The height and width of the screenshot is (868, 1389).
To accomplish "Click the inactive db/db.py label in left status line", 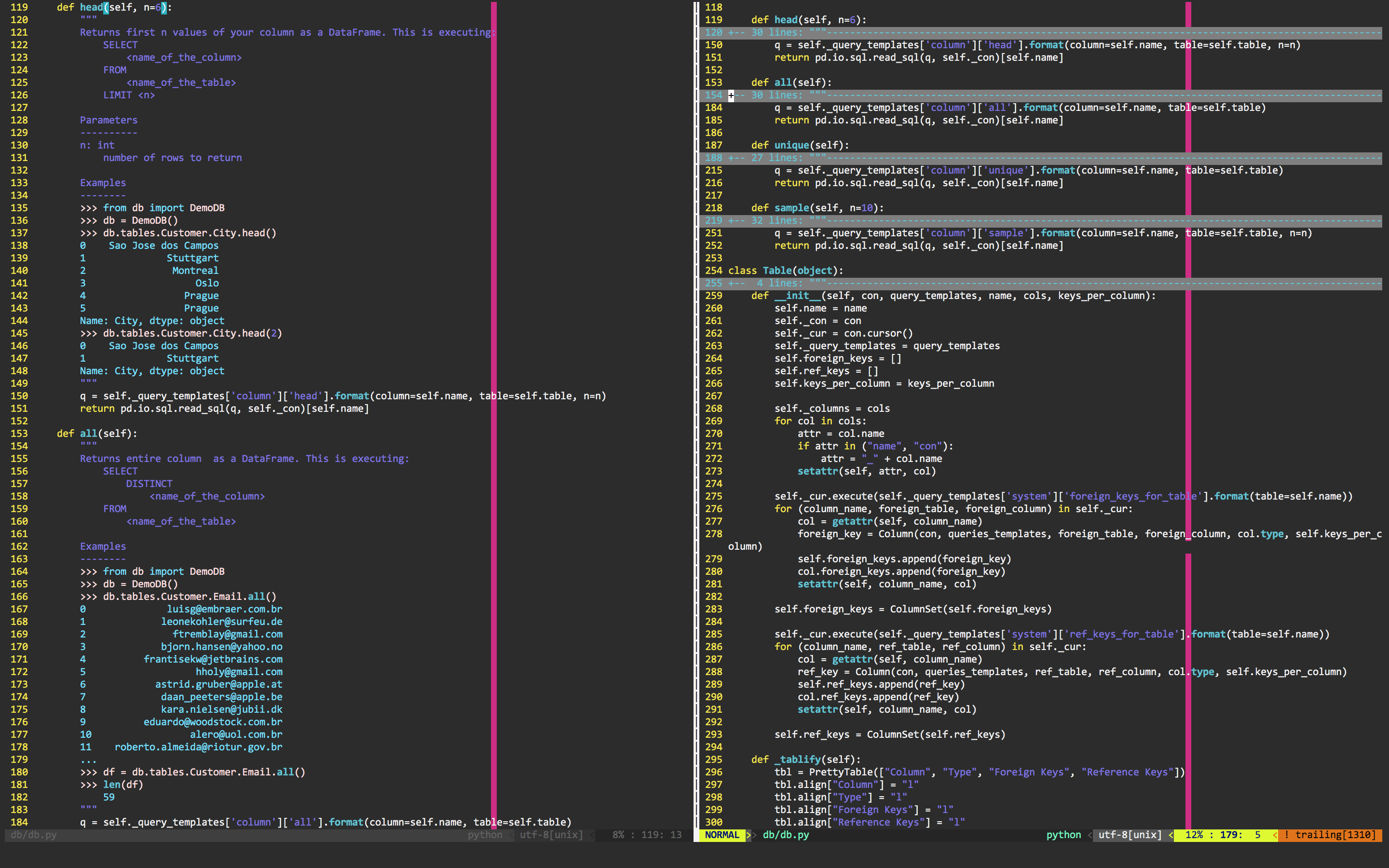I will tap(33, 835).
